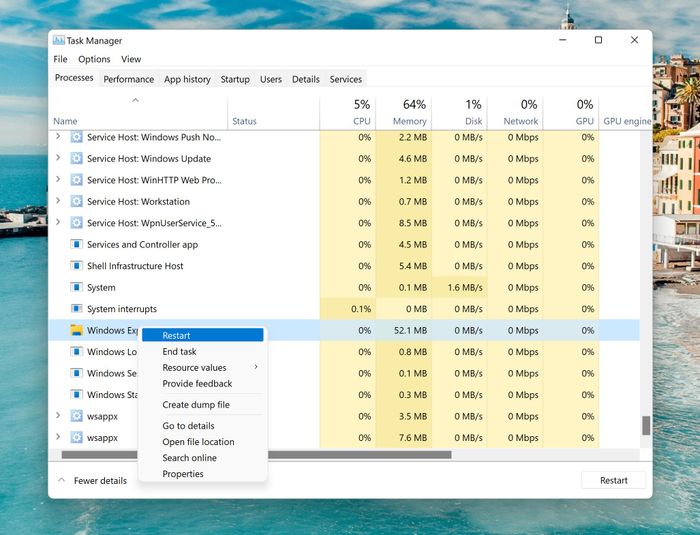The height and width of the screenshot is (535, 700).
Task: Open Properties from context menu
Action: click(x=203, y=474)
